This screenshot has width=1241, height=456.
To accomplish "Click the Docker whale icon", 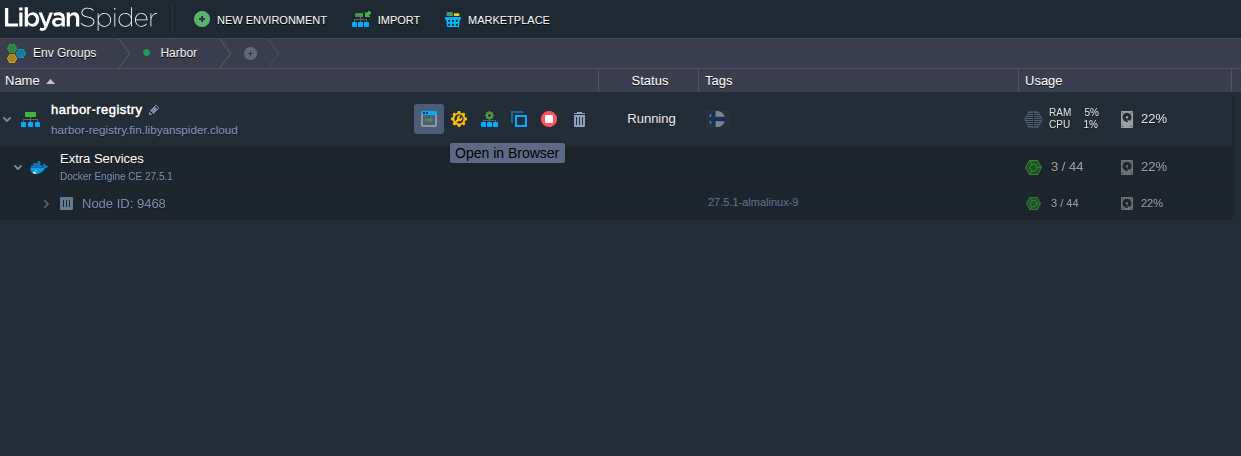I will tap(39, 167).
